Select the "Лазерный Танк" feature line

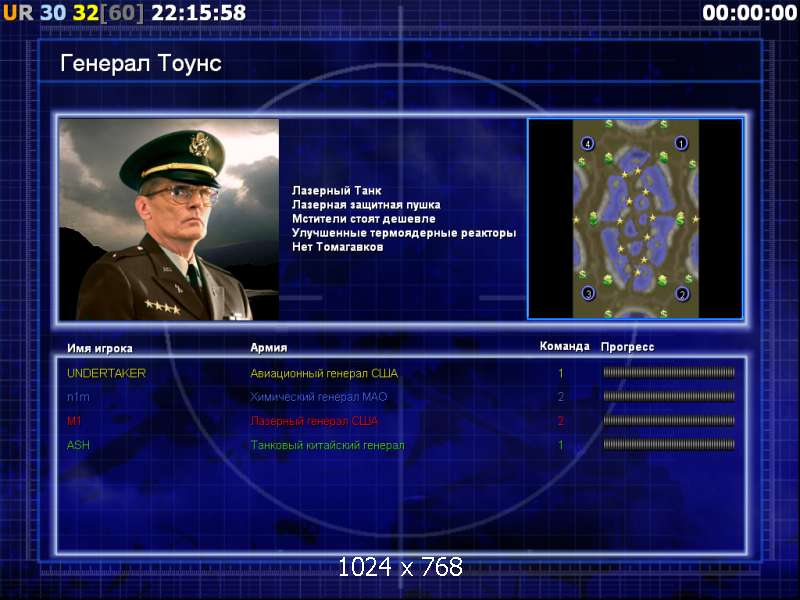tap(337, 190)
